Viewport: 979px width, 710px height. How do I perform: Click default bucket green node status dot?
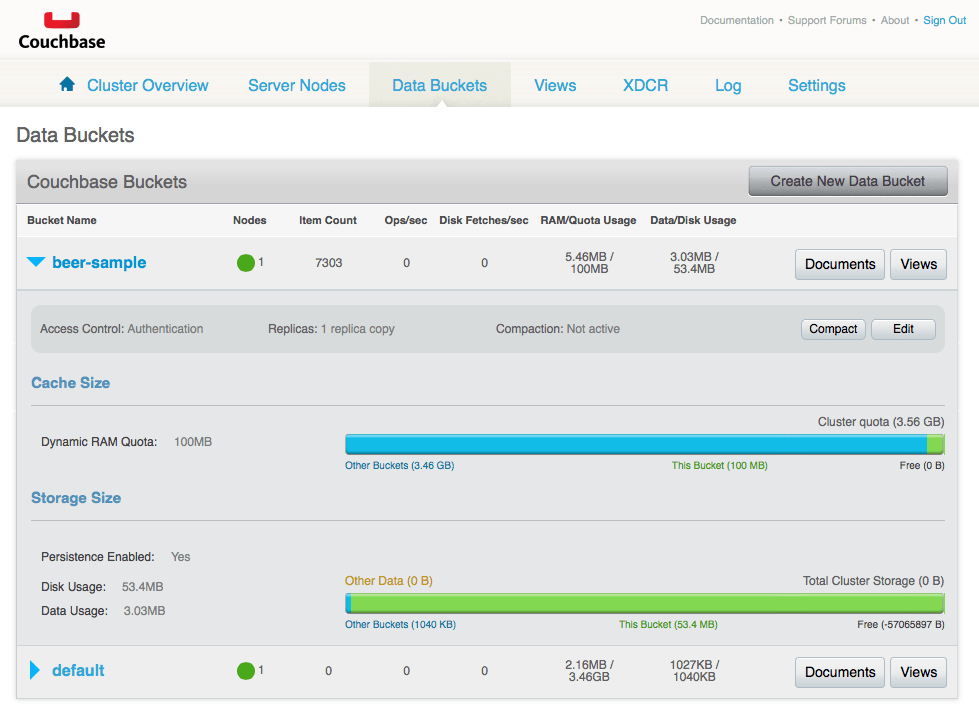click(246, 671)
